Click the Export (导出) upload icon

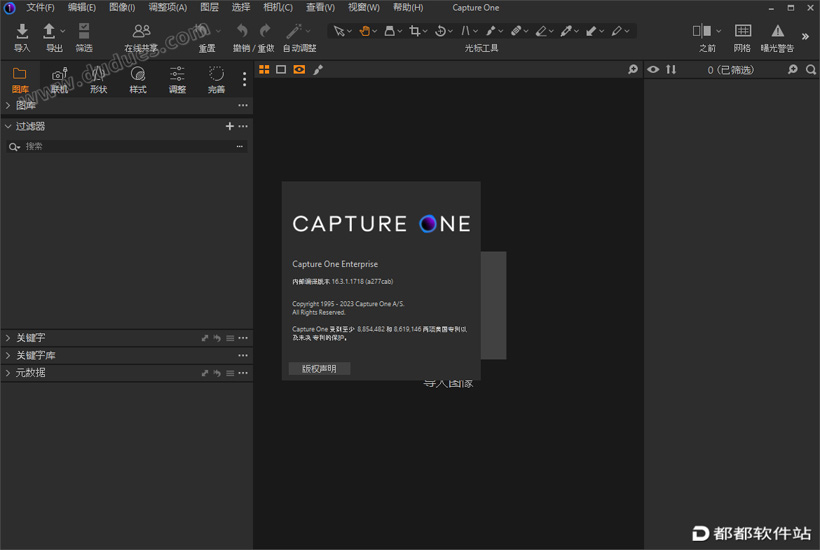coord(49,31)
